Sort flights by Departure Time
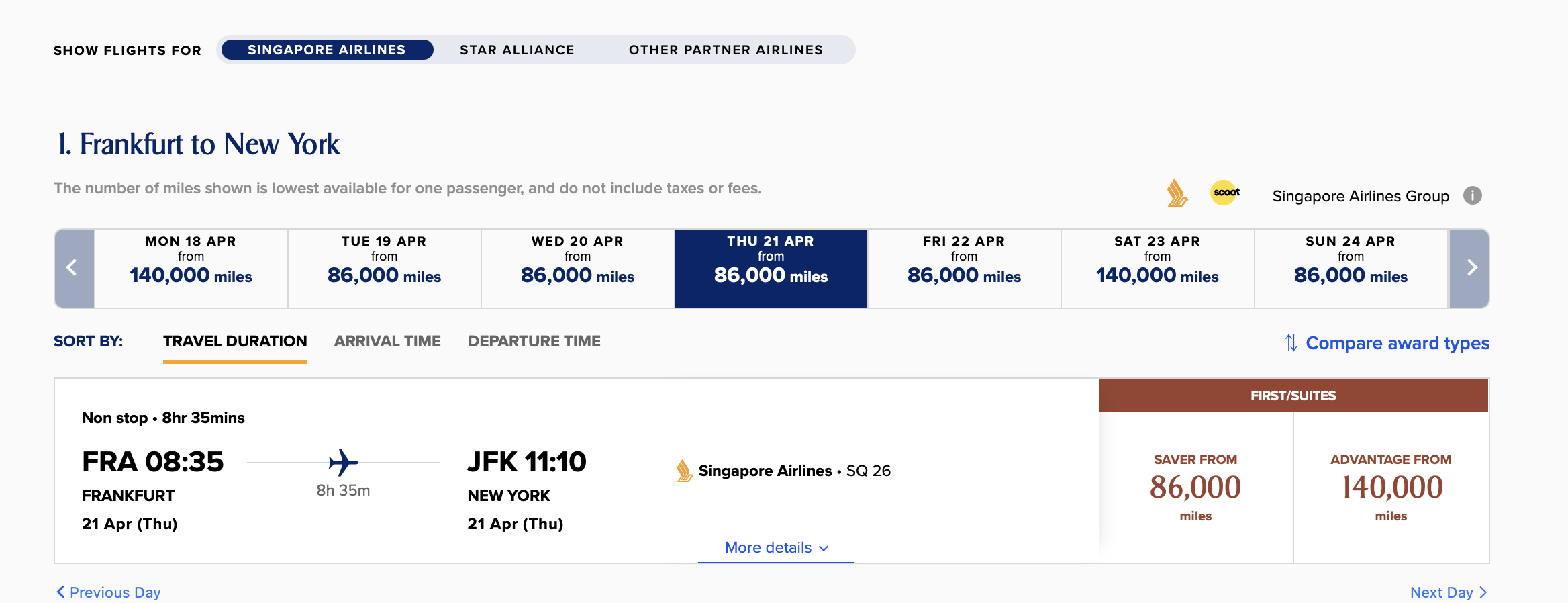This screenshot has height=603, width=1568. click(534, 341)
